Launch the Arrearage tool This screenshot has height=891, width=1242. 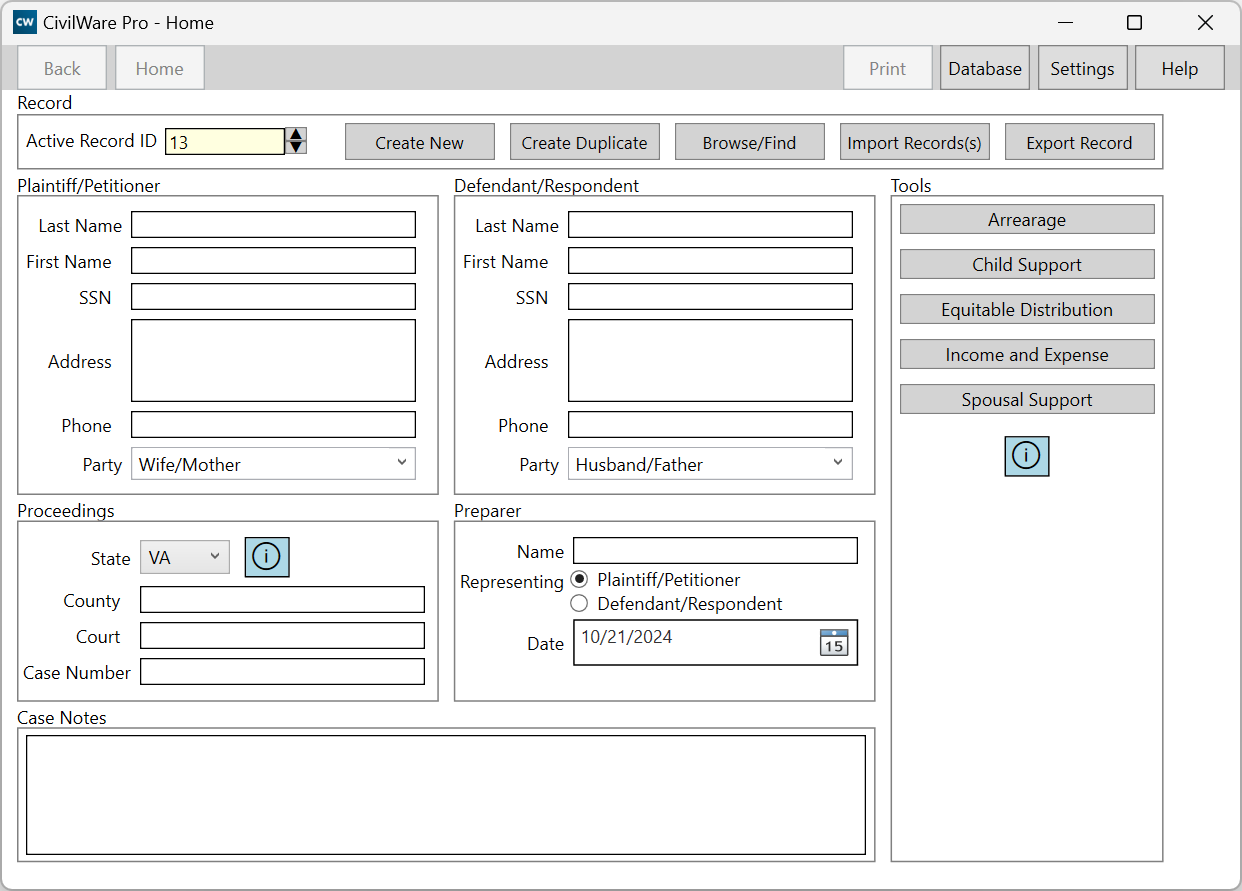click(x=1027, y=219)
